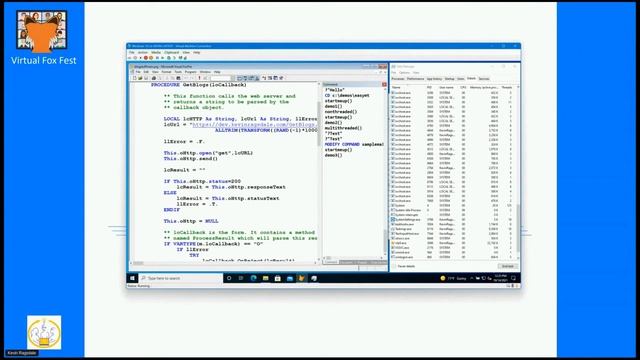Select the 'System Idle Process' row in Task Manager
The width and height of the screenshot is (640, 360).
point(453,210)
